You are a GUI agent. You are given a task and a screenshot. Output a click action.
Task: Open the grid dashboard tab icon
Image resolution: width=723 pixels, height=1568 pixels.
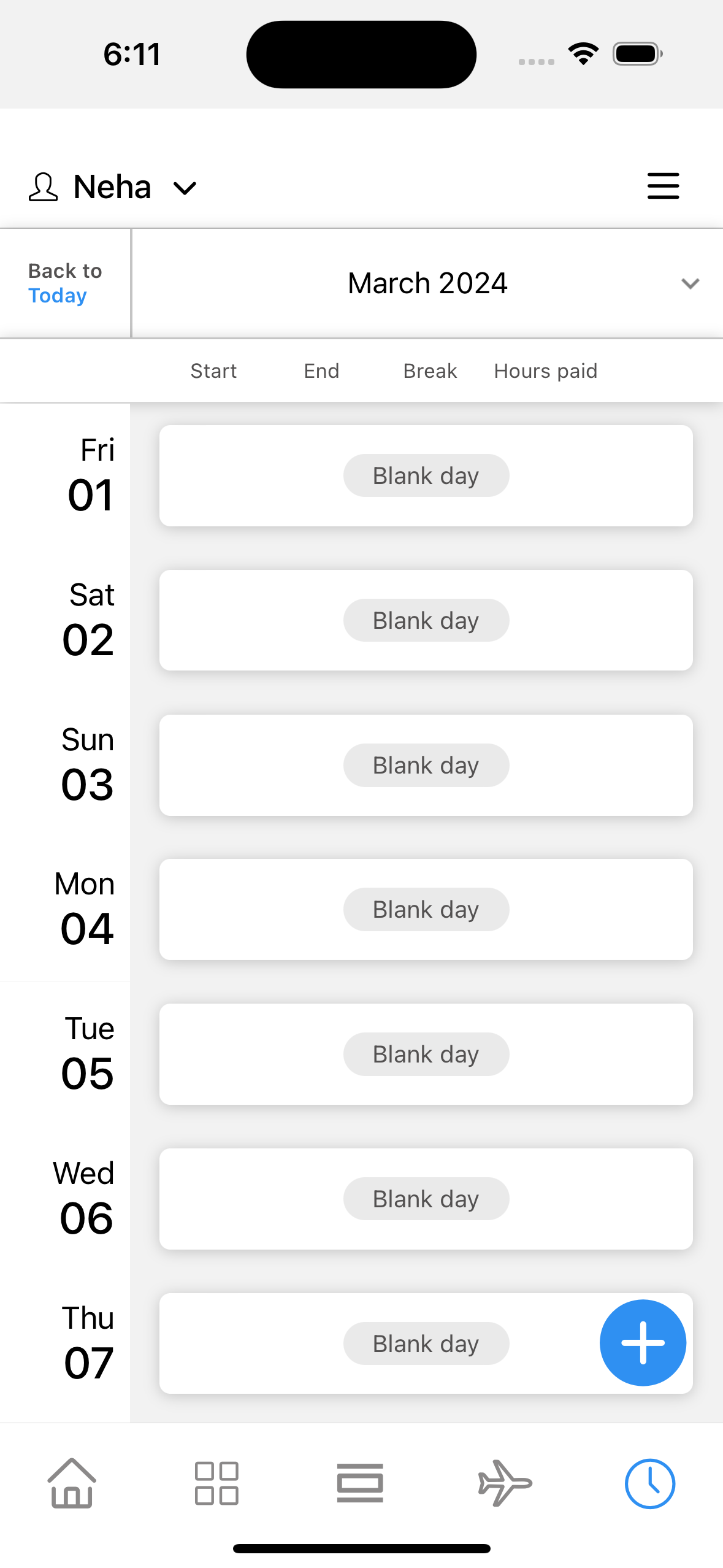[216, 1483]
